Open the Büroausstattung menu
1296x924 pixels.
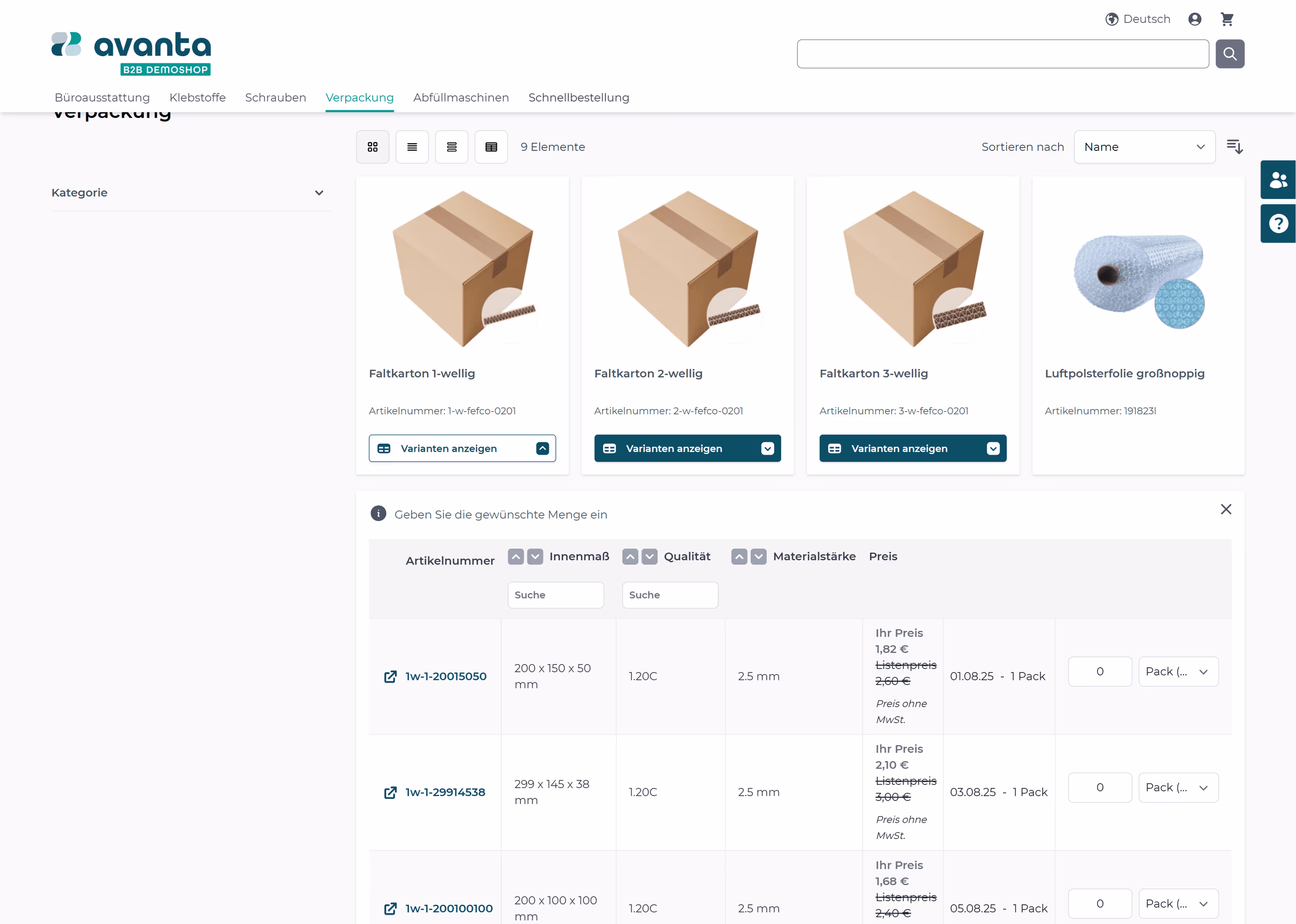pos(102,97)
